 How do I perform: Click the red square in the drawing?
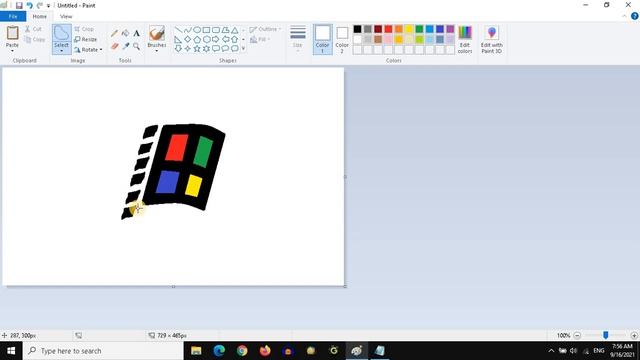176,147
